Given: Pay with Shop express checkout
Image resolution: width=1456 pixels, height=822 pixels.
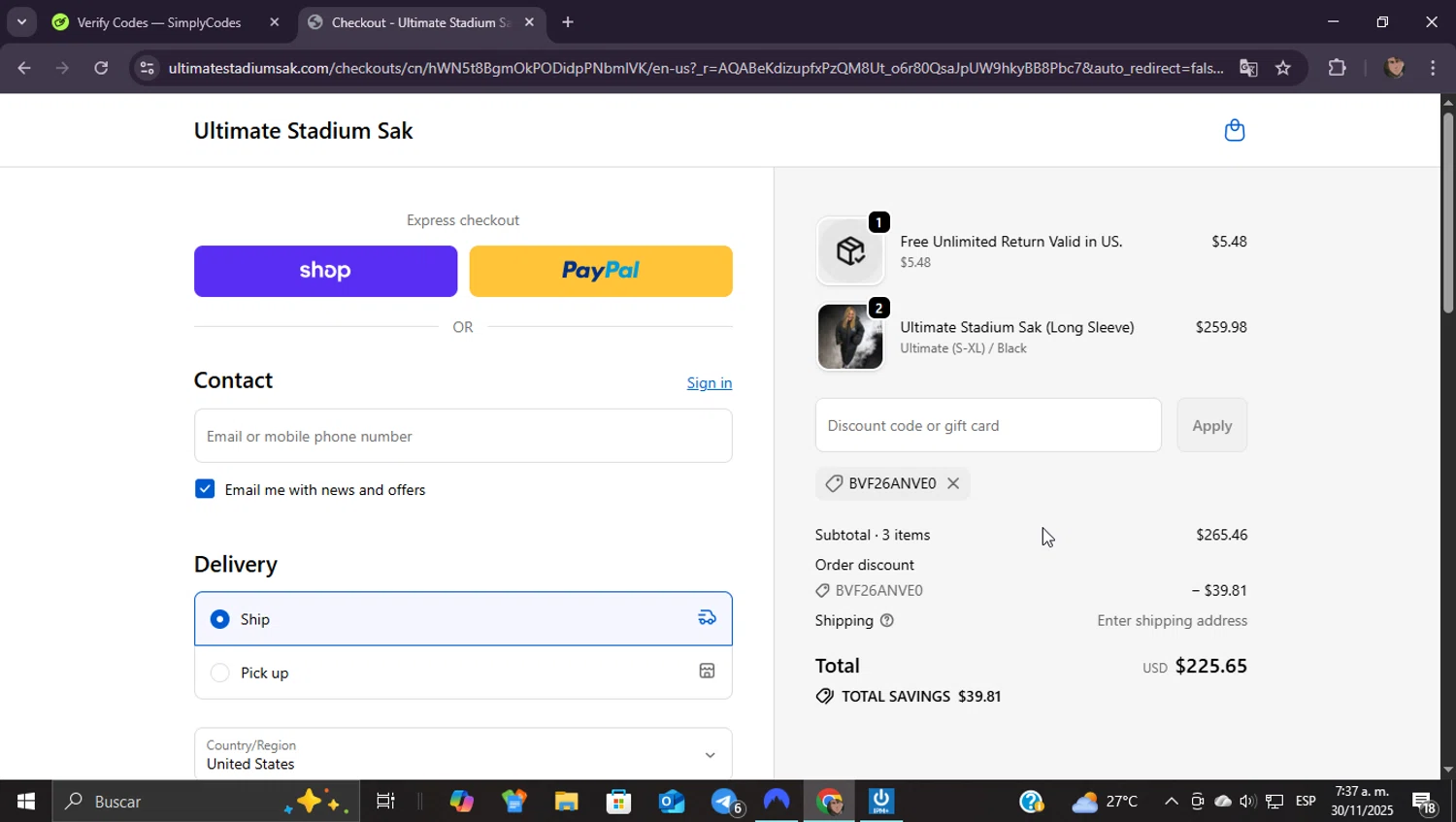Looking at the screenshot, I should click(325, 271).
